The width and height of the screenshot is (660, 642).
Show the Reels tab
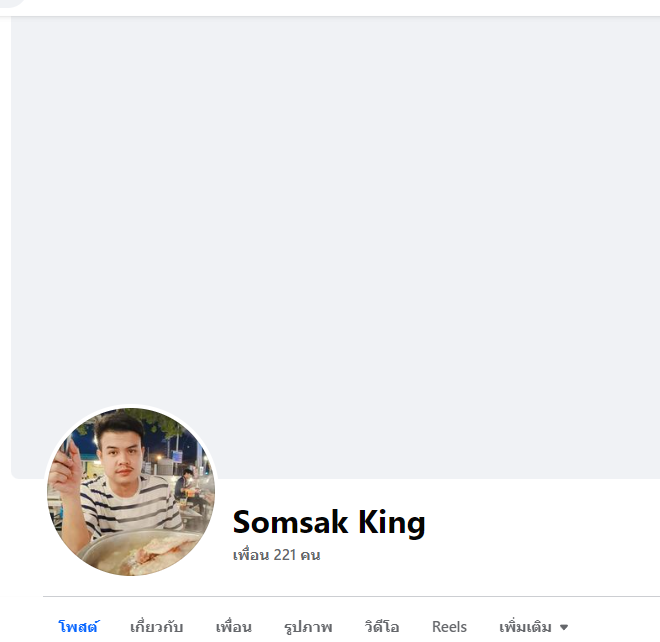[449, 627]
